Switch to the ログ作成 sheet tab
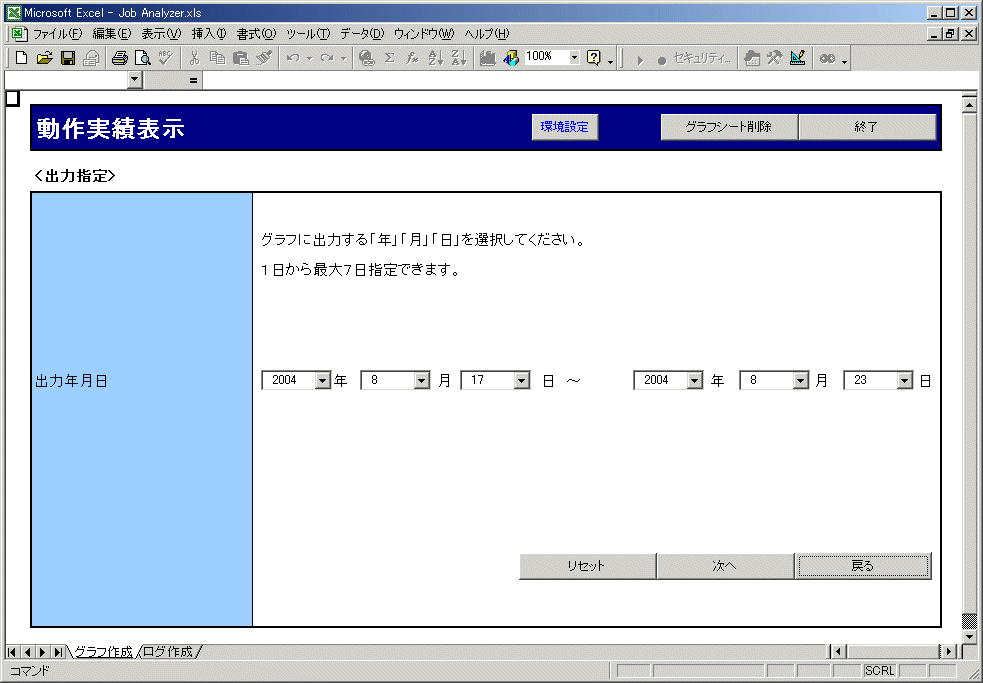This screenshot has width=983, height=683. (168, 652)
